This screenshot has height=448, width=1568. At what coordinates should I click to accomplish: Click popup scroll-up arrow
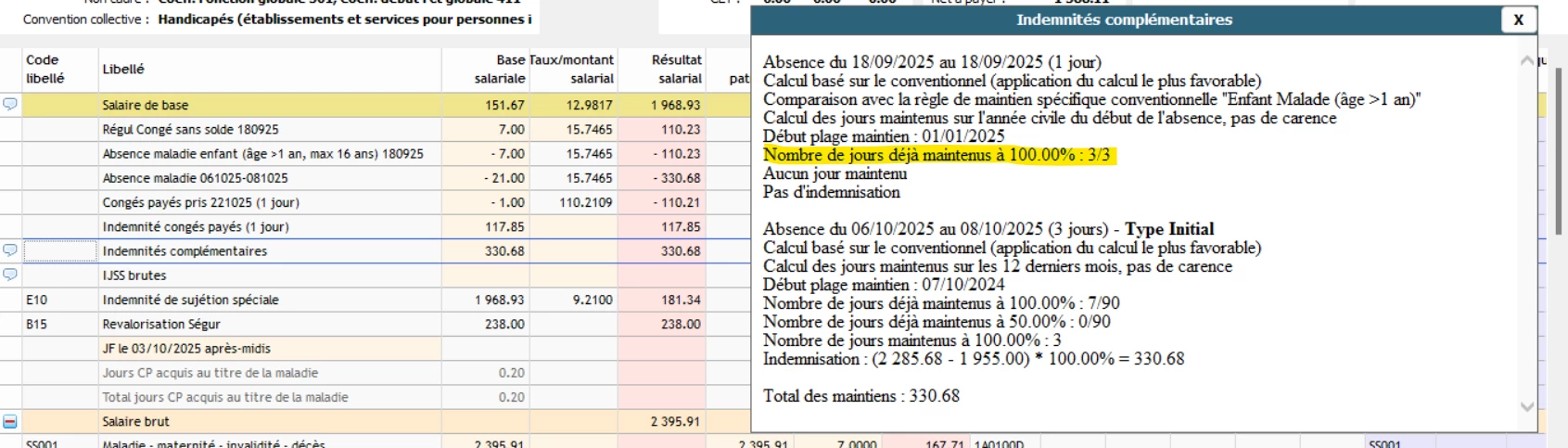[1527, 60]
